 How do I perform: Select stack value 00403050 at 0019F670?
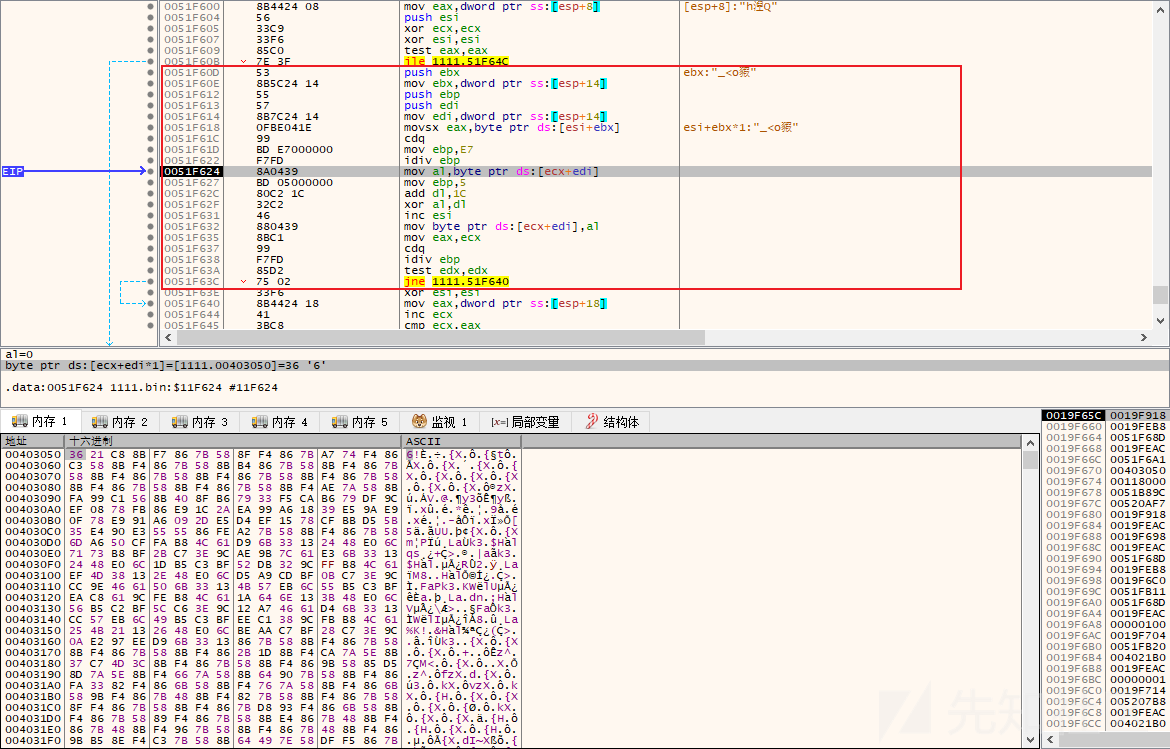[x=1138, y=470]
